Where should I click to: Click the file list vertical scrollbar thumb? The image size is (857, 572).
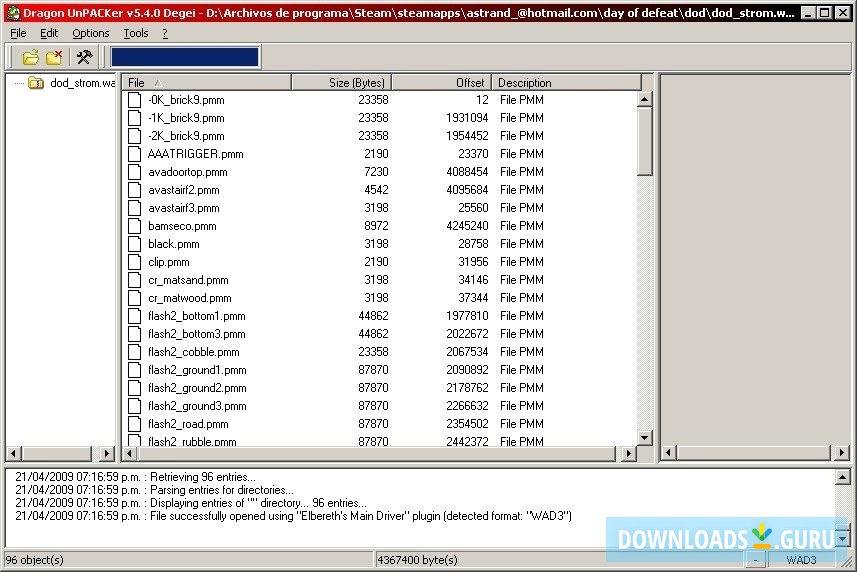tap(645, 141)
